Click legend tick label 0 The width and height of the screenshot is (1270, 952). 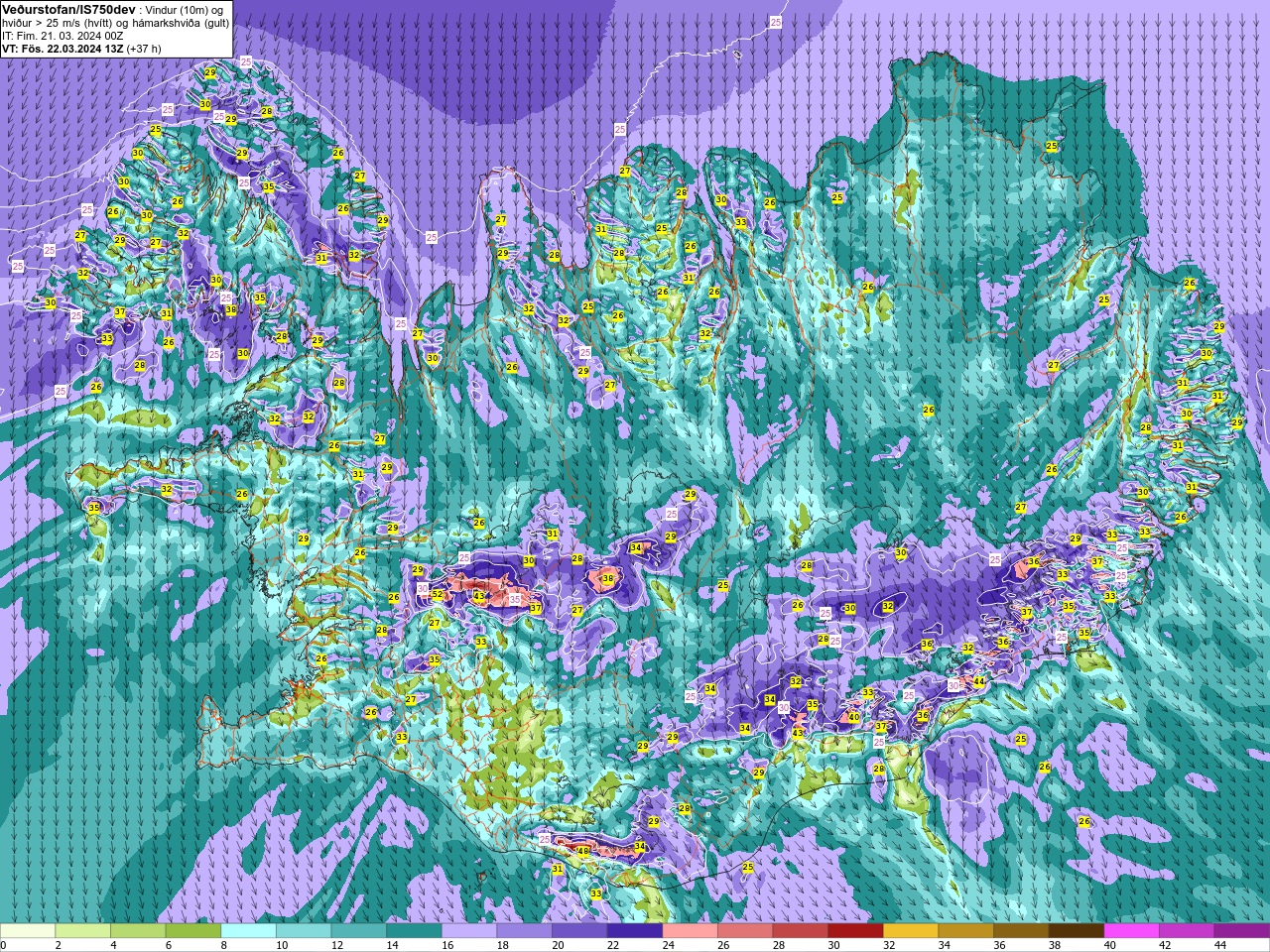click(4, 945)
